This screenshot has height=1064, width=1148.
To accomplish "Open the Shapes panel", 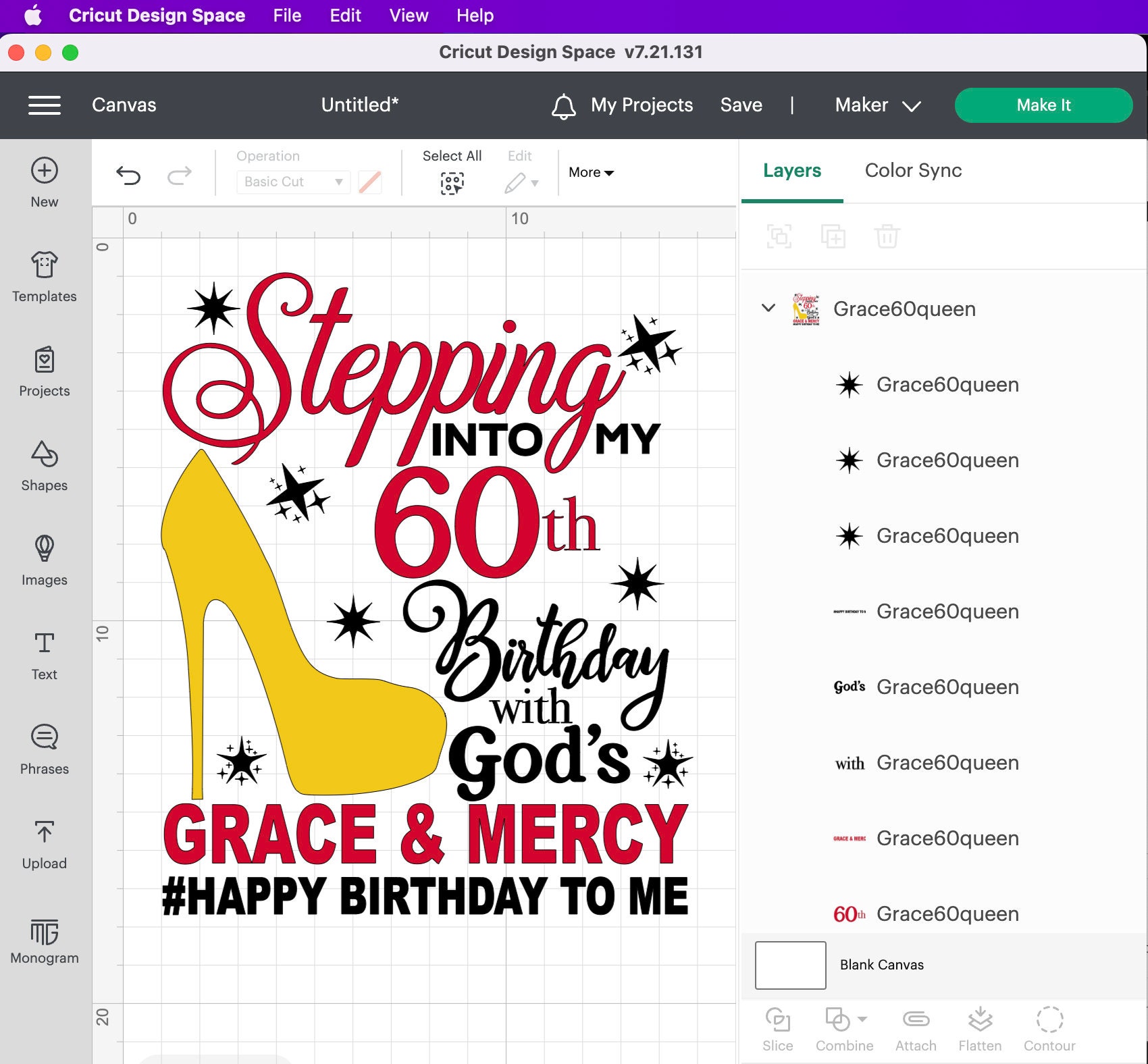I will click(x=44, y=466).
